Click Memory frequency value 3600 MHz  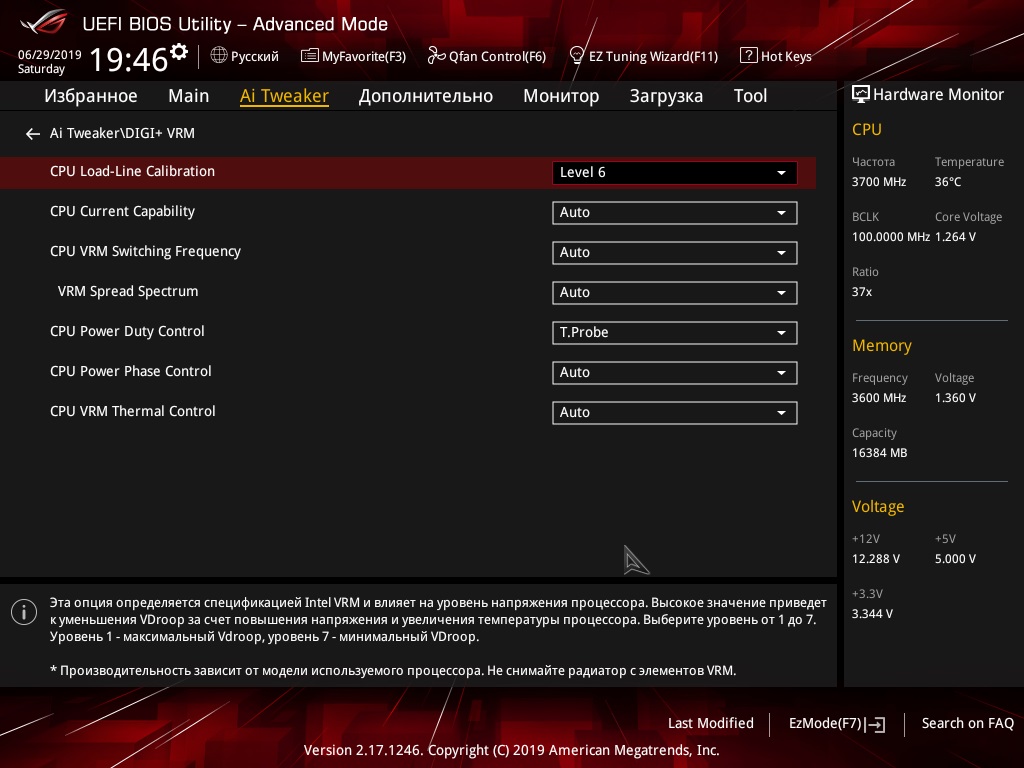click(879, 398)
